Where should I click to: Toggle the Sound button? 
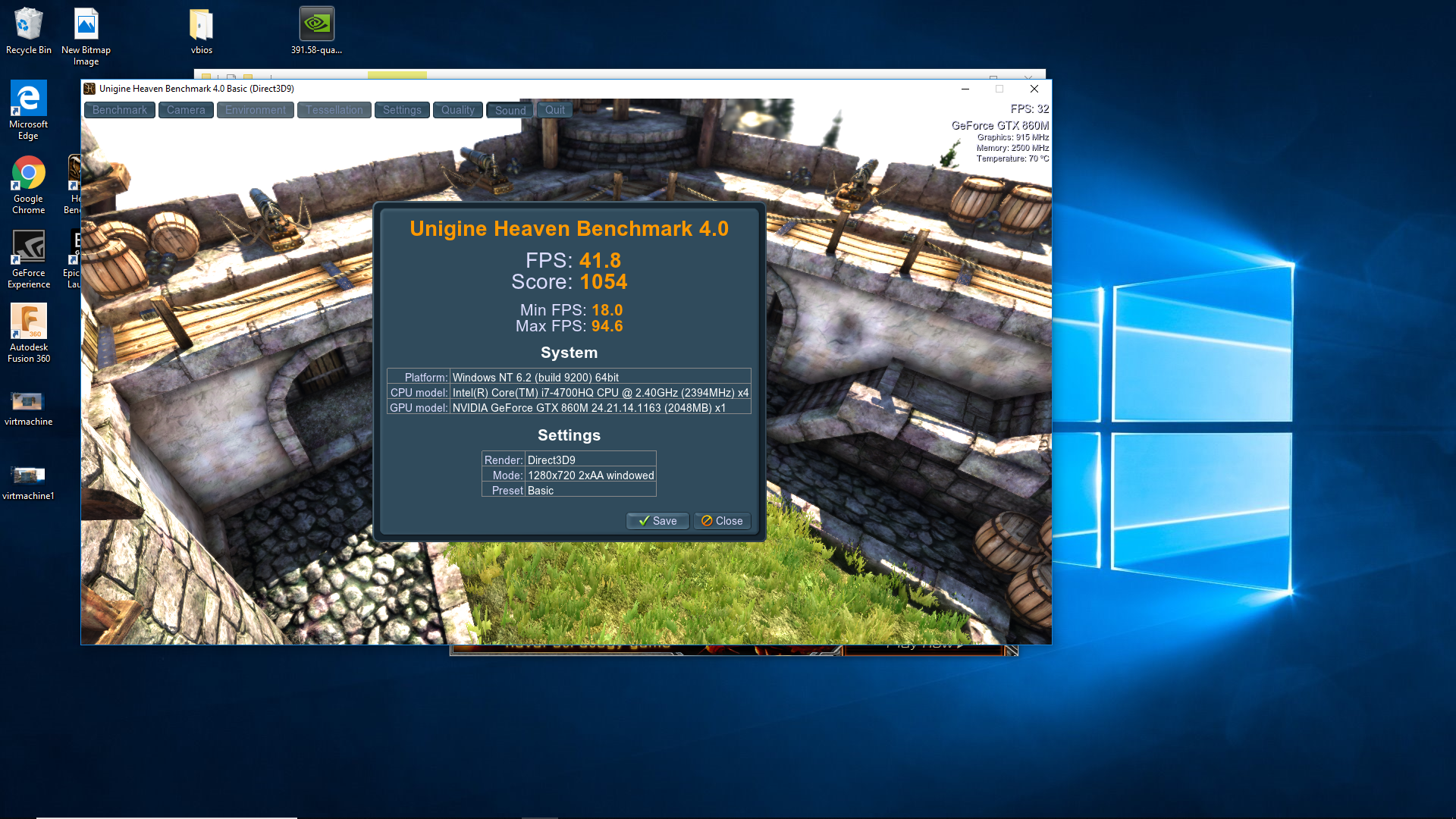tap(510, 110)
